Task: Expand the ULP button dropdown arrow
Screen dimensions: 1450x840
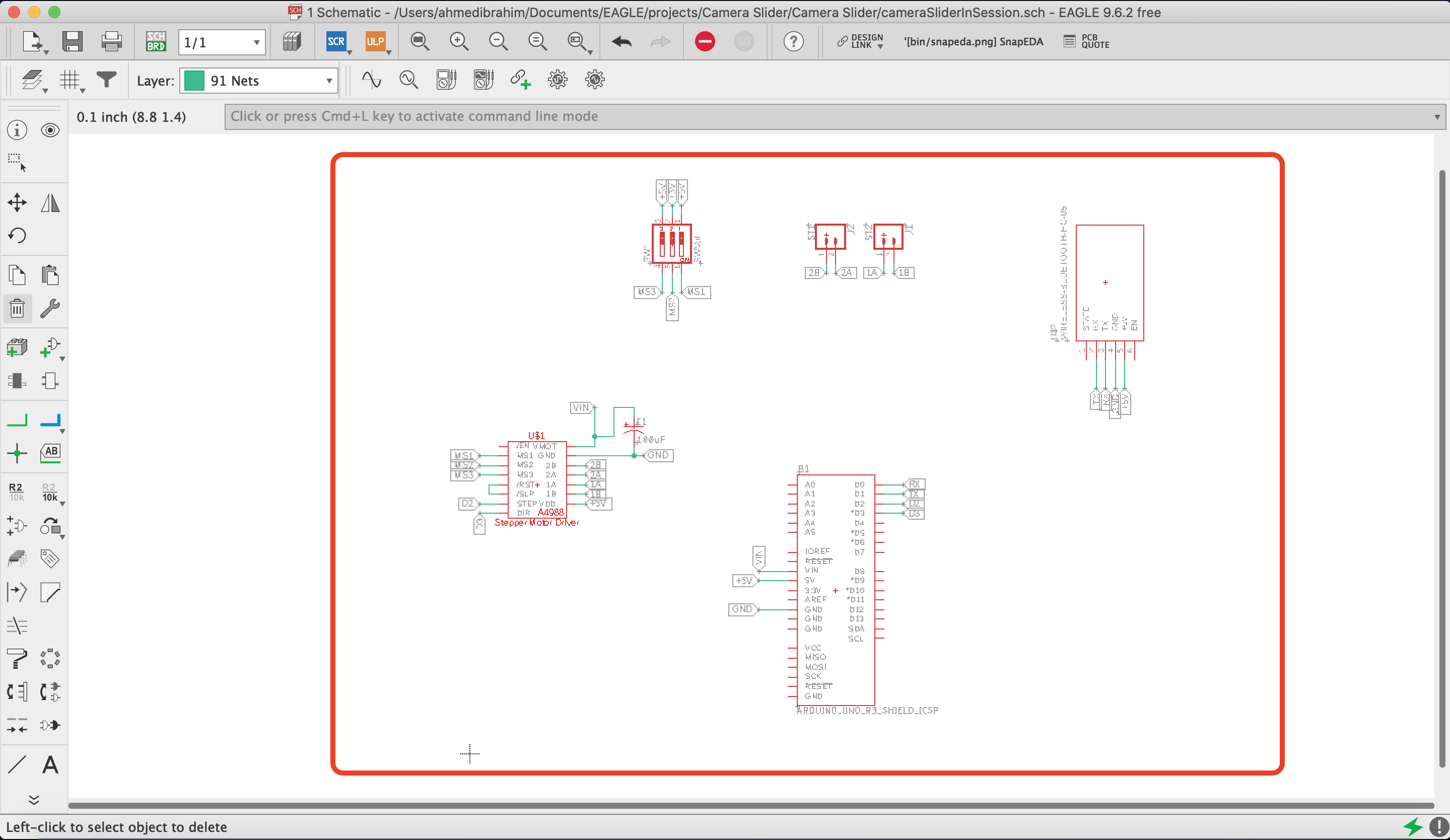Action: point(389,52)
